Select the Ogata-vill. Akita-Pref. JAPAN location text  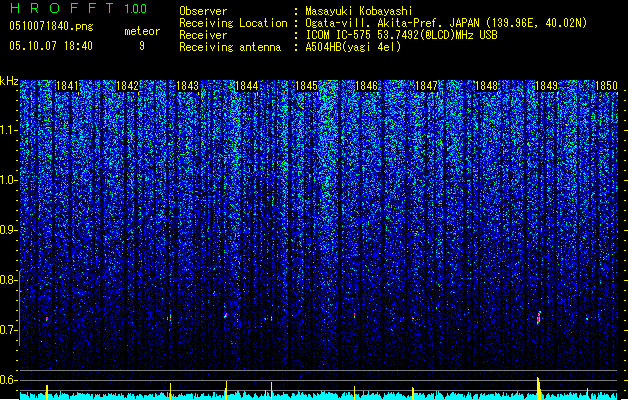(446, 23)
